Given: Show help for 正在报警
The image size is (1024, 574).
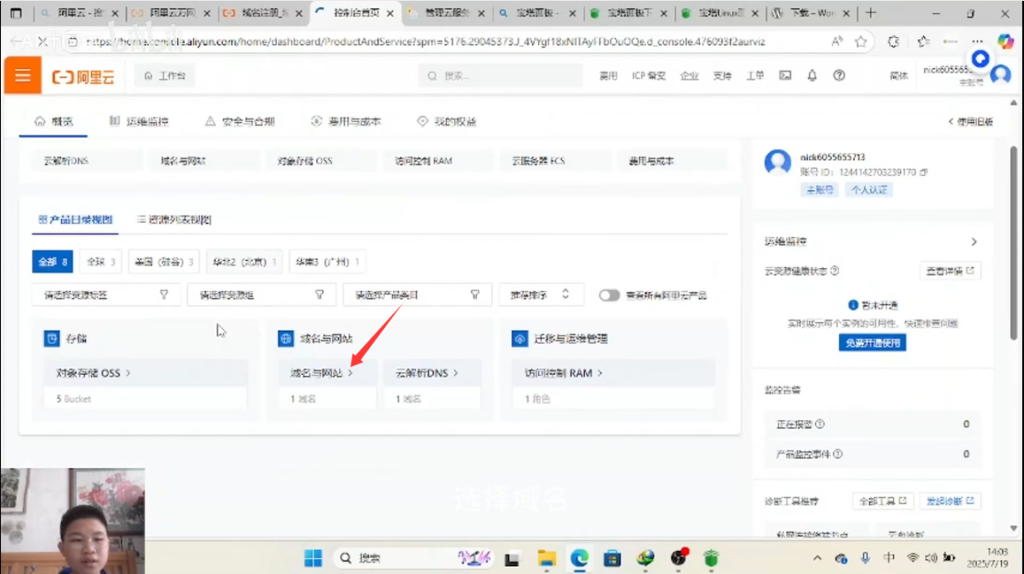Looking at the screenshot, I should pos(820,424).
